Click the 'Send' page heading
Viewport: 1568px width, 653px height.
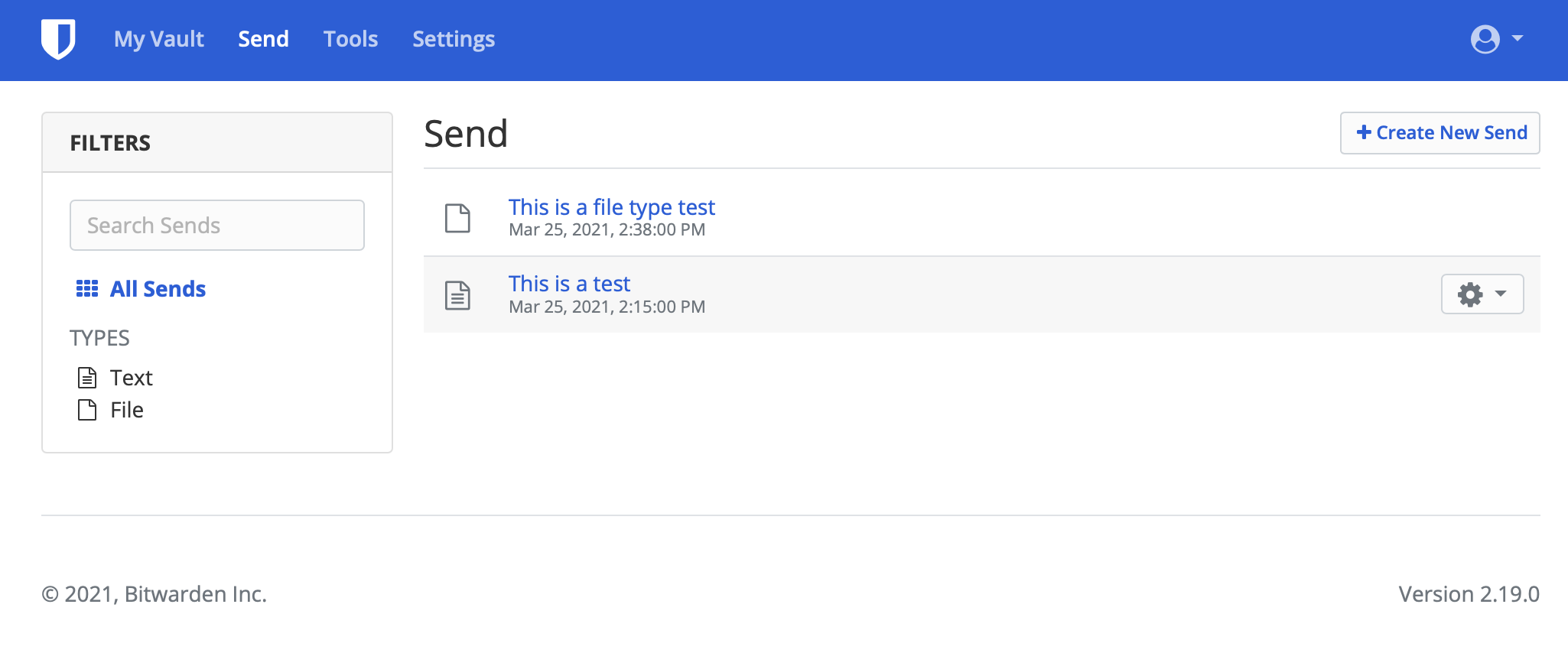(x=466, y=134)
